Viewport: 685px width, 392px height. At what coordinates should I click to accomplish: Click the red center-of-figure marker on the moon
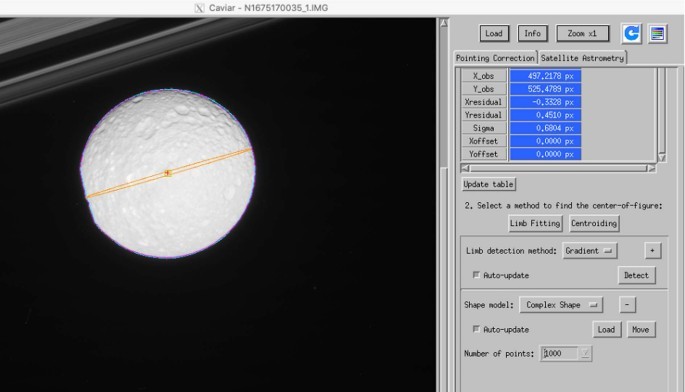[167, 173]
